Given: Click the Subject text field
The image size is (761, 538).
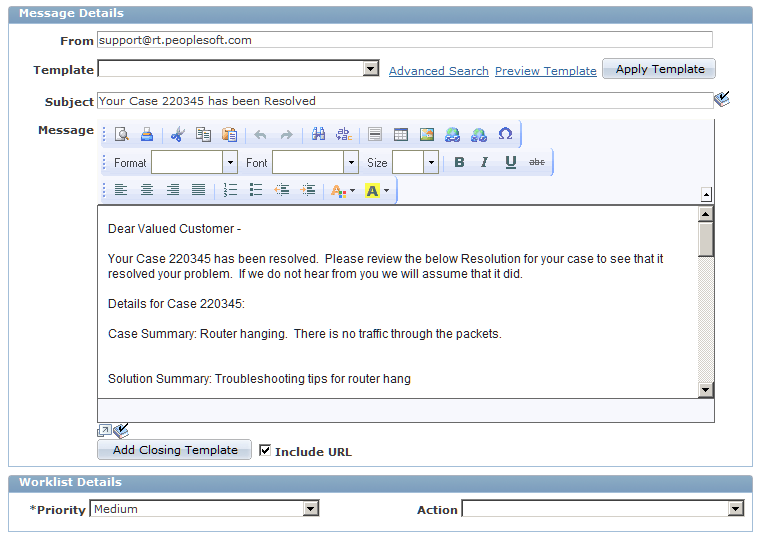Looking at the screenshot, I should point(405,101).
